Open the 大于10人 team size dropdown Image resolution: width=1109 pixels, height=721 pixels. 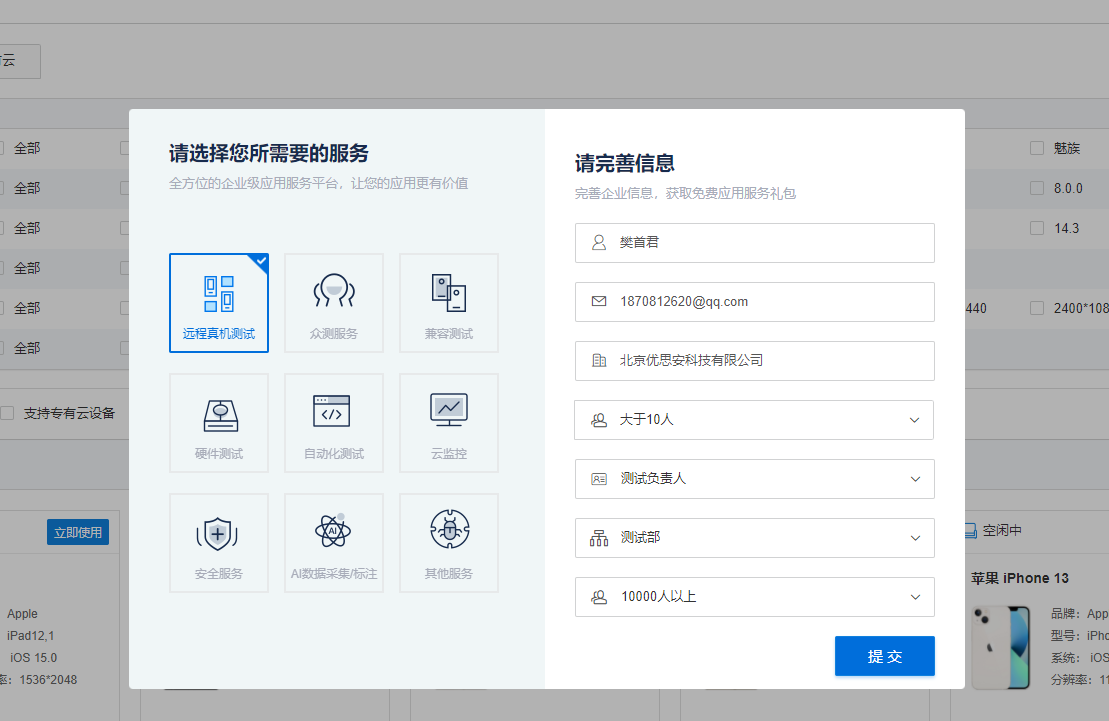754,420
